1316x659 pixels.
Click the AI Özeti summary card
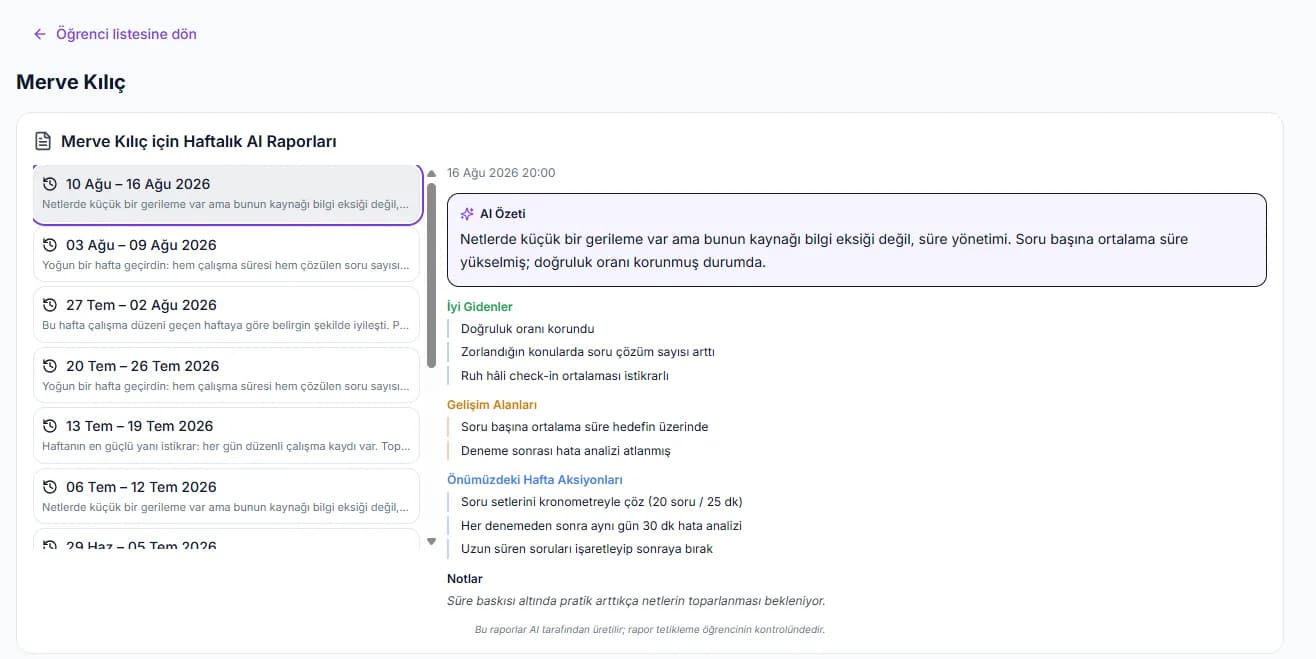(857, 240)
